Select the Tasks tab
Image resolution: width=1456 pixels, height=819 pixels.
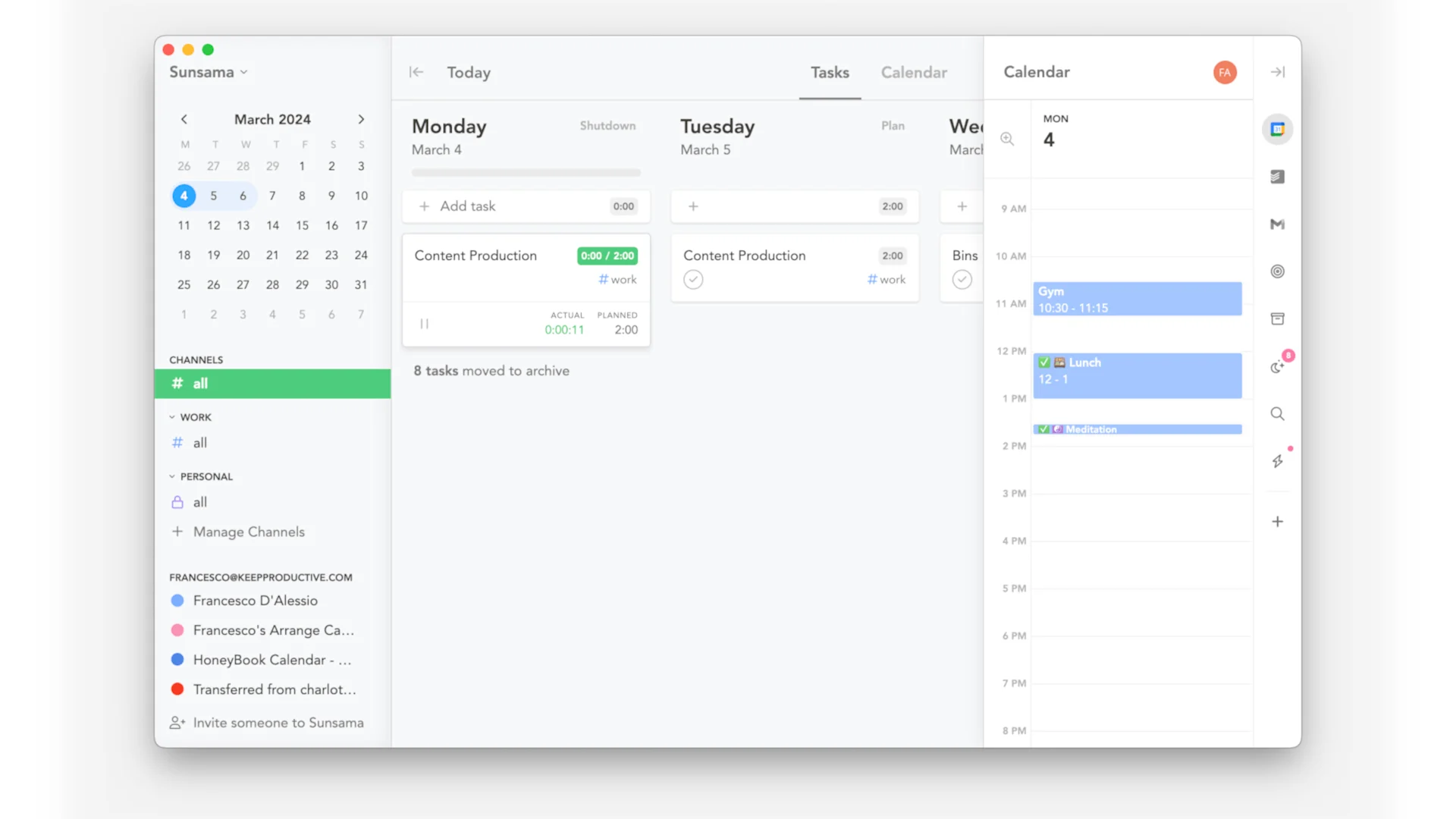coord(830,72)
